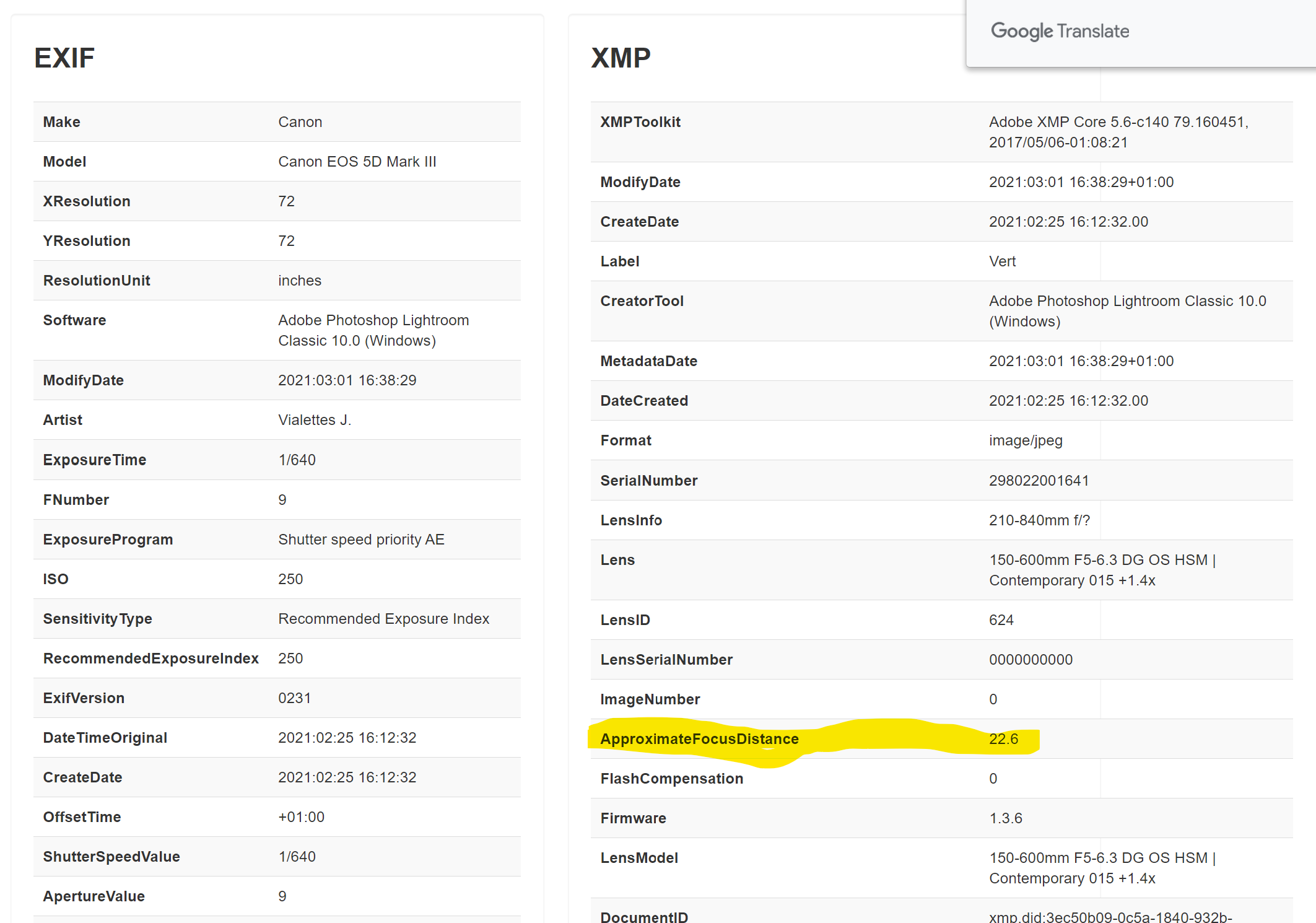Image resolution: width=1316 pixels, height=923 pixels.
Task: Click the Google Translate popup logo
Action: pyautogui.click(x=1060, y=31)
